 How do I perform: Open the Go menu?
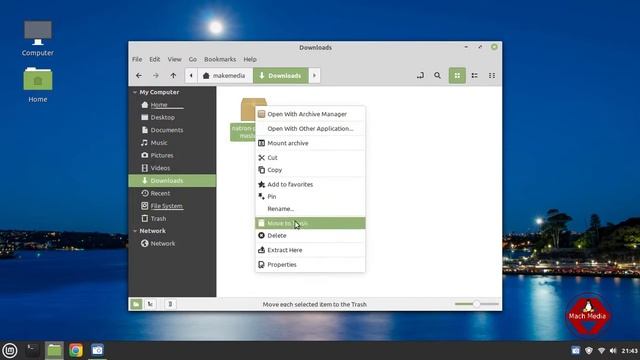pyautogui.click(x=193, y=59)
